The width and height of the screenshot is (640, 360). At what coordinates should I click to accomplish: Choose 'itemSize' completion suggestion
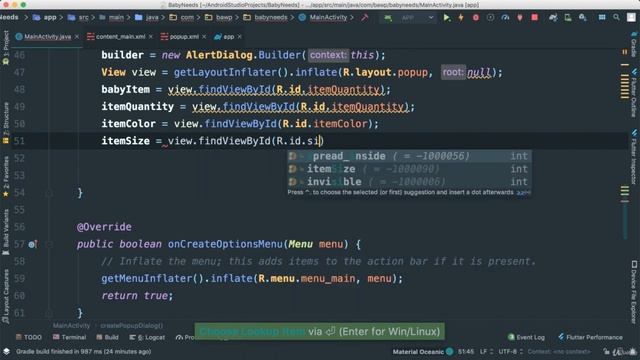(x=409, y=169)
